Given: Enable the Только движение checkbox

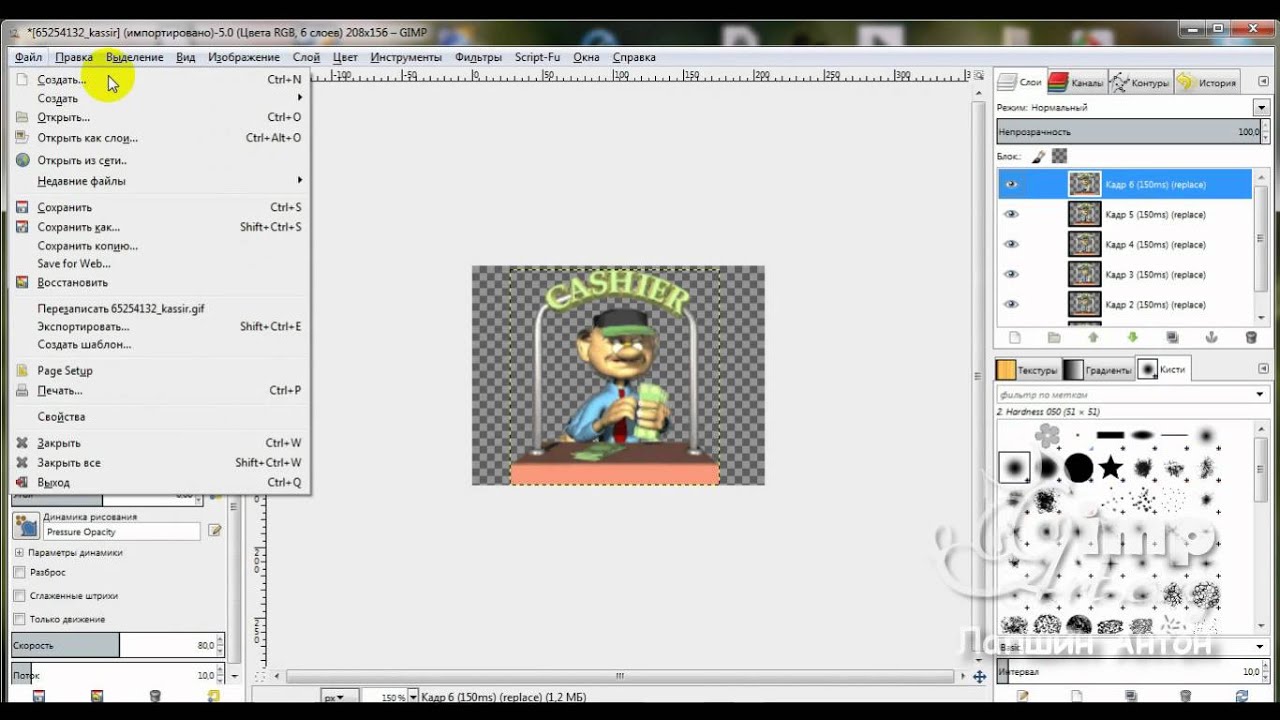Looking at the screenshot, I should click(x=19, y=619).
